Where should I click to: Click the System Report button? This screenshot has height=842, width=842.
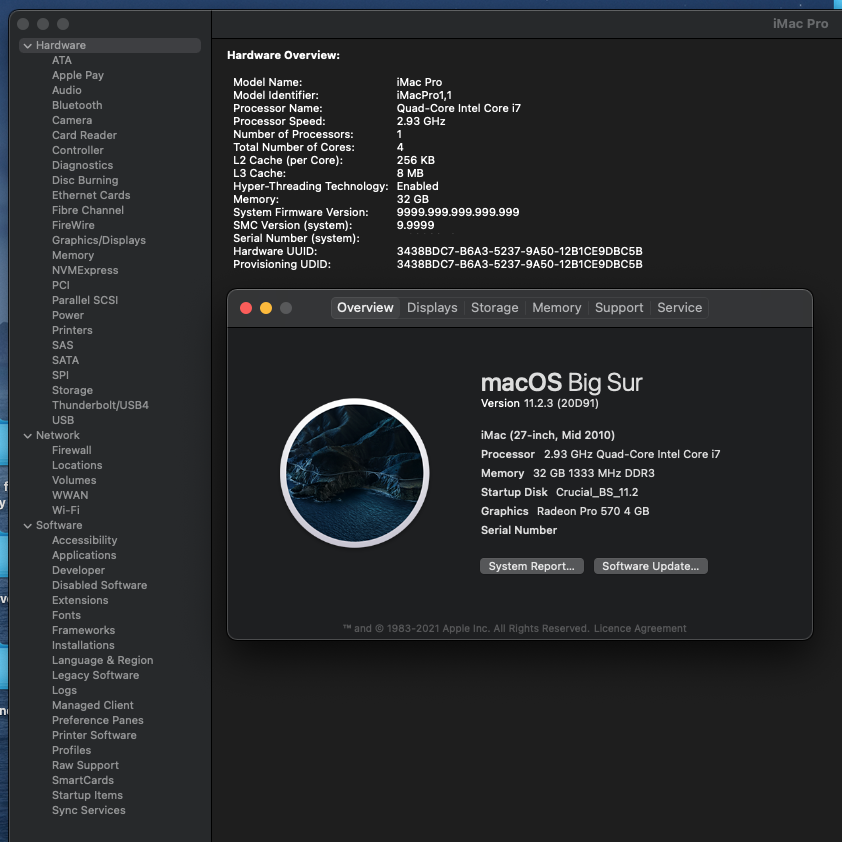pyautogui.click(x=531, y=566)
